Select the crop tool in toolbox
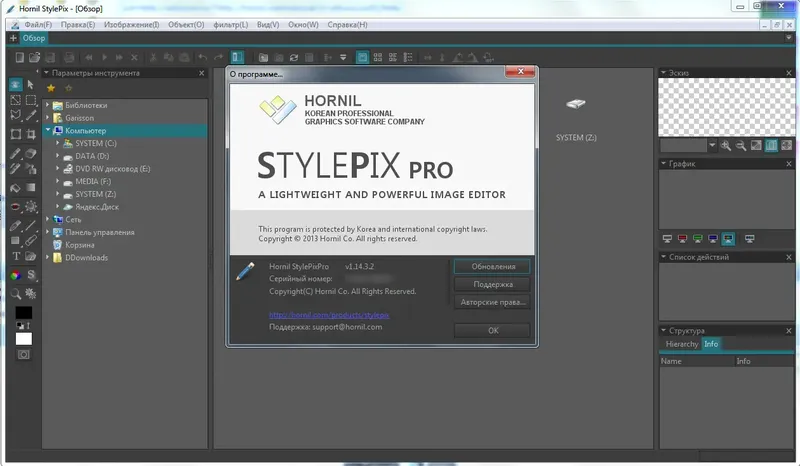 (31, 134)
